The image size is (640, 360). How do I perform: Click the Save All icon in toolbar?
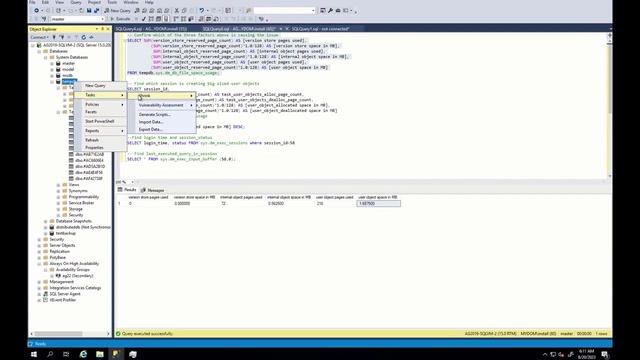[96, 11]
